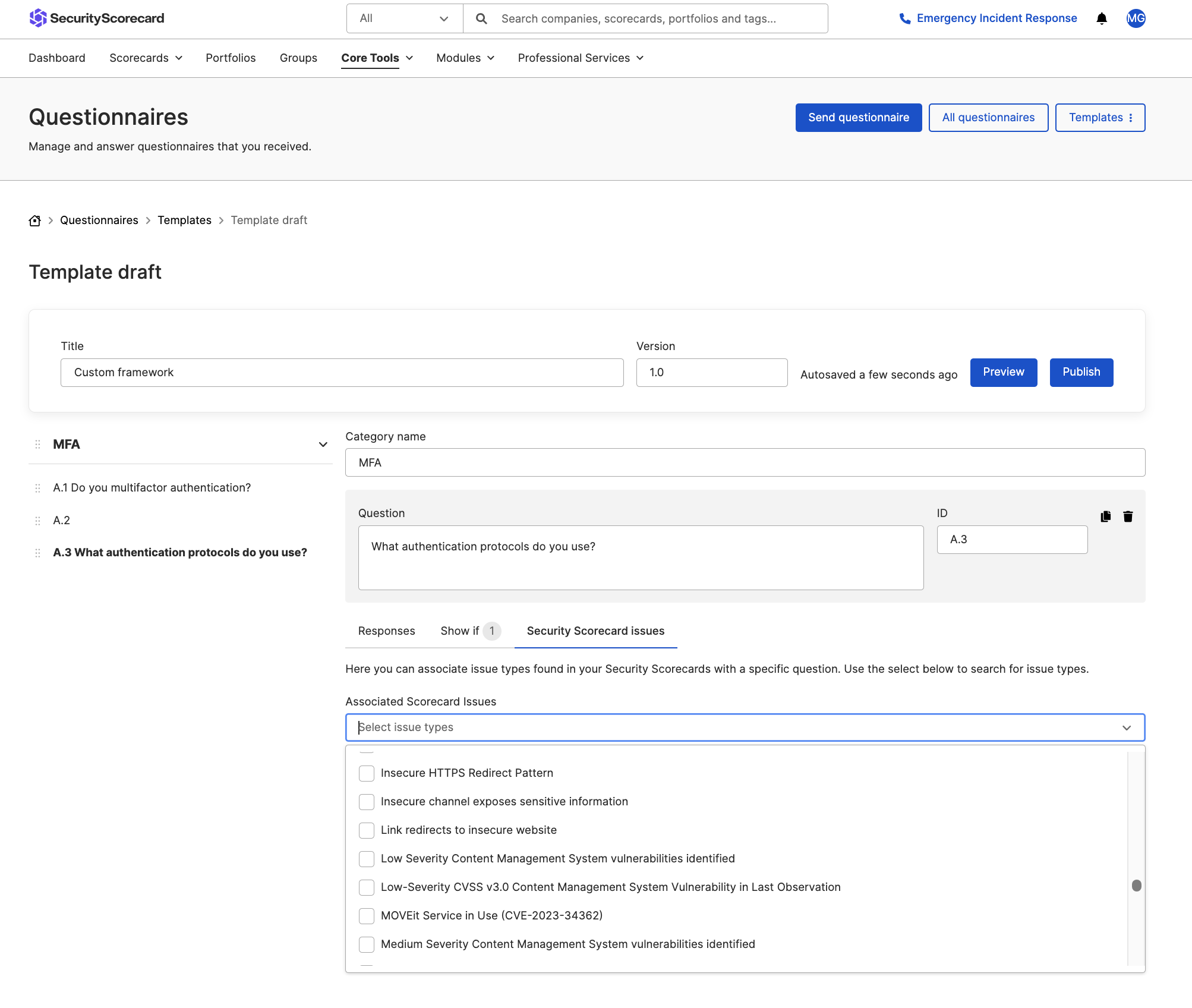Image resolution: width=1192 pixels, height=1008 pixels.
Task: Check MOVEit Service in Use option
Action: pyautogui.click(x=367, y=916)
